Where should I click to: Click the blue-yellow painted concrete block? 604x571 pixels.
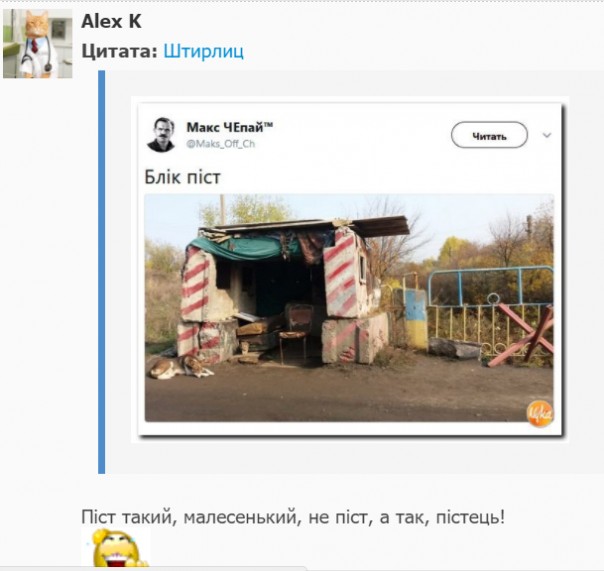[415, 318]
